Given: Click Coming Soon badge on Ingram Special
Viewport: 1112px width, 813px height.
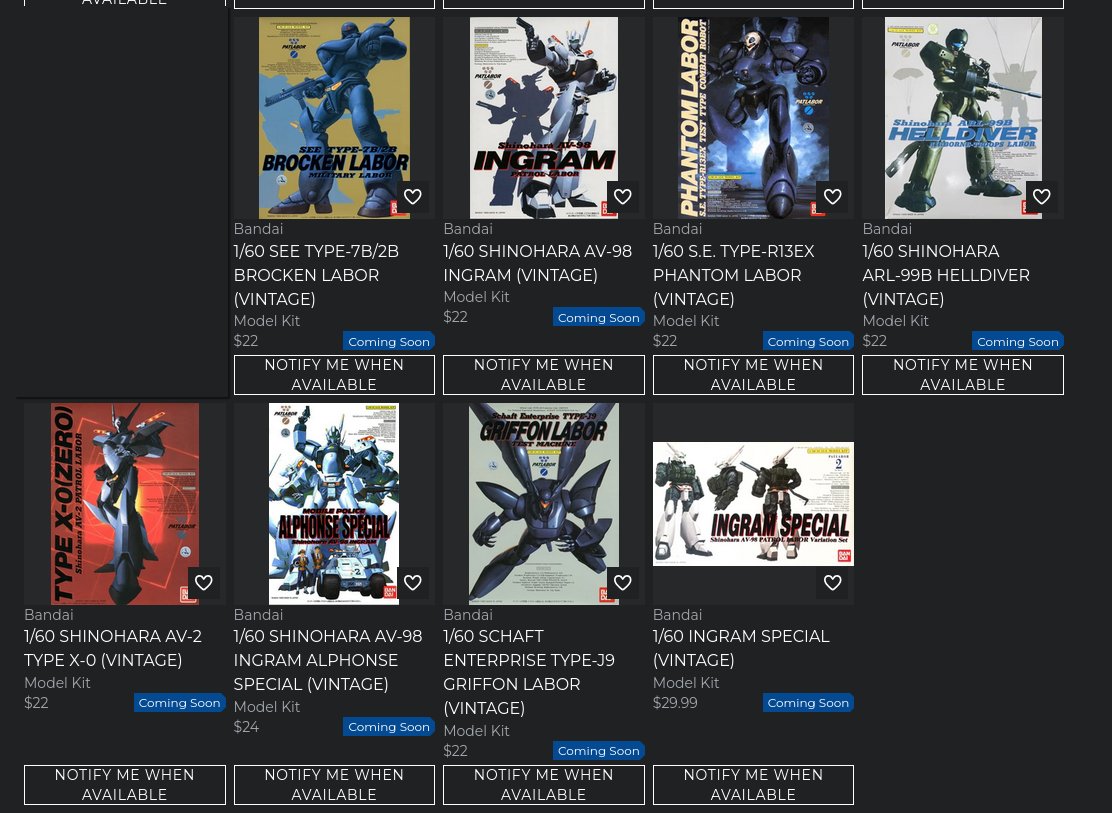Looking at the screenshot, I should click(x=808, y=702).
